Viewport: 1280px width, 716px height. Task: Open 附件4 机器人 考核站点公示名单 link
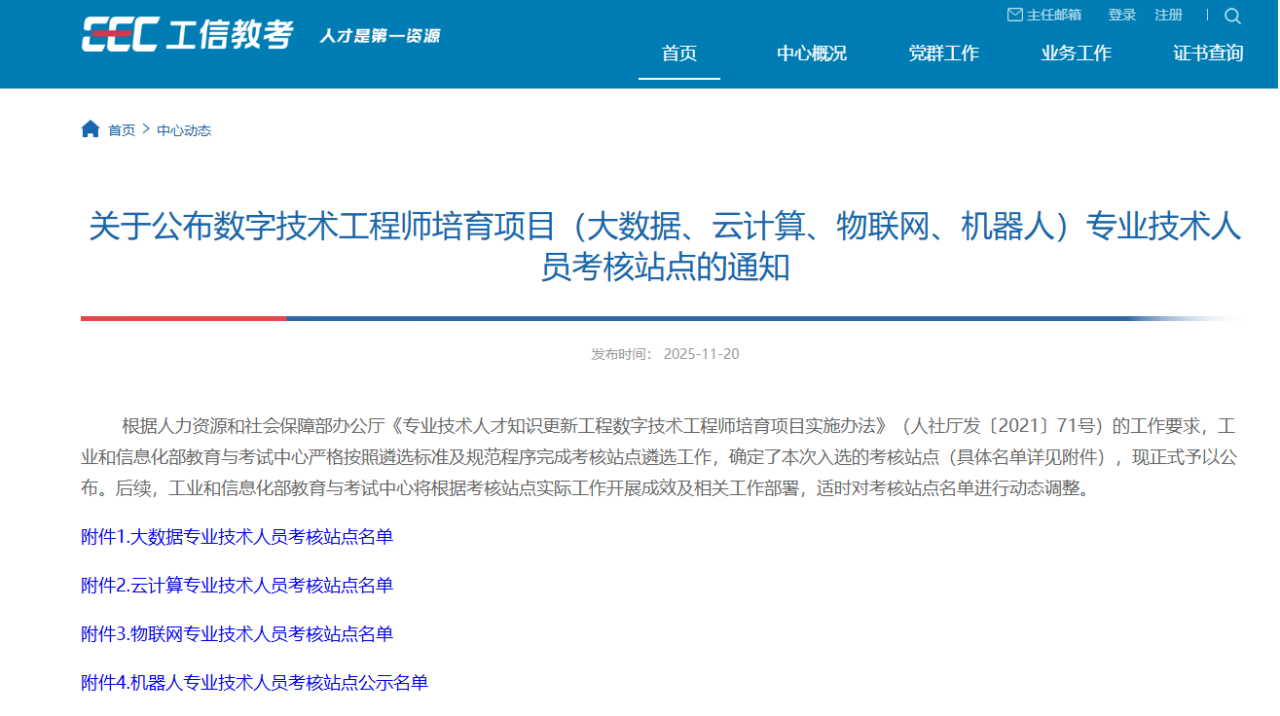[254, 683]
